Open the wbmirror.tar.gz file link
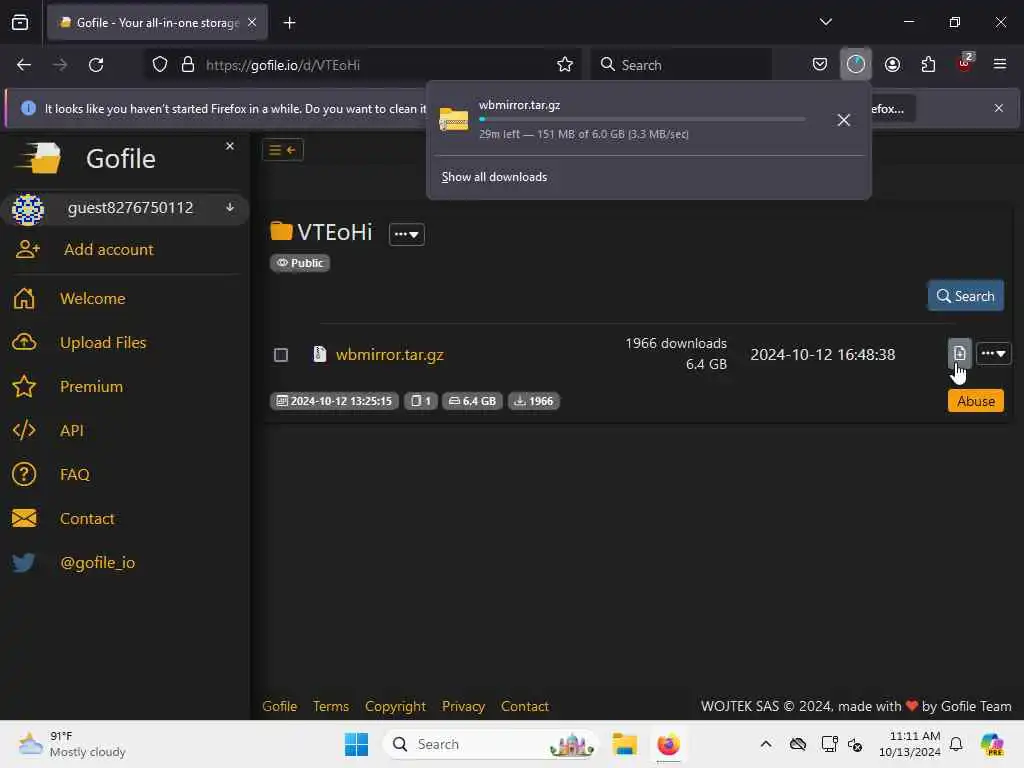This screenshot has width=1024, height=768. 390,355
